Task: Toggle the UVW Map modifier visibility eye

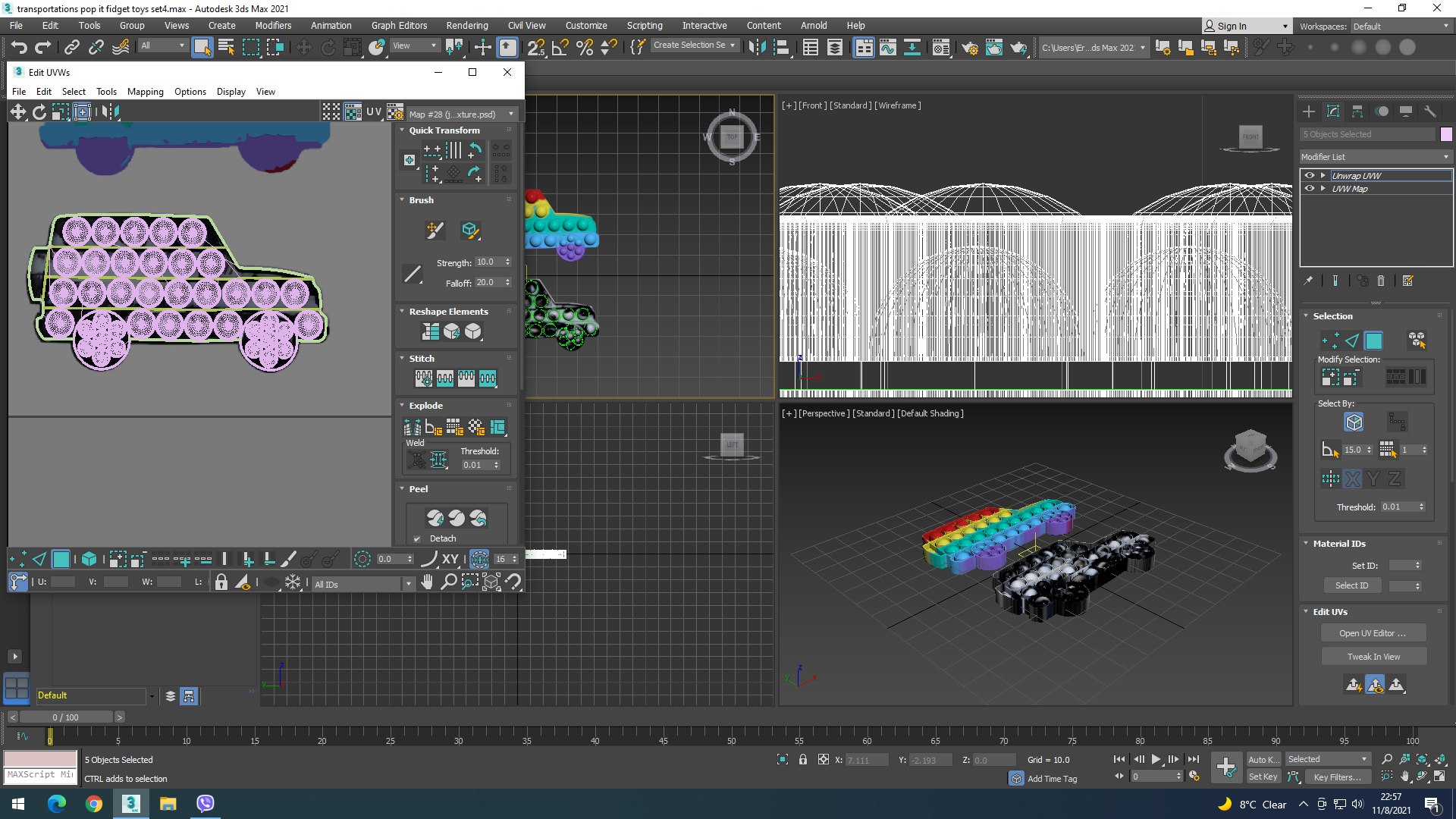Action: tap(1309, 188)
